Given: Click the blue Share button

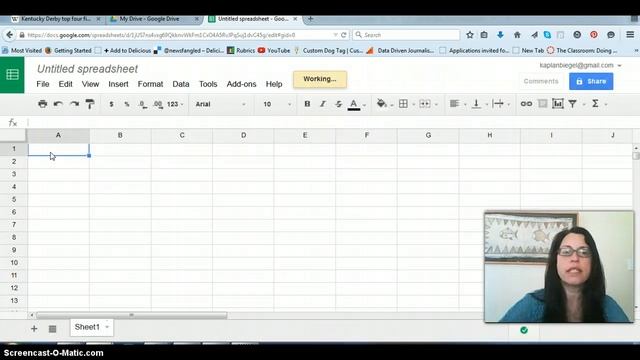Looking at the screenshot, I should (591, 81).
